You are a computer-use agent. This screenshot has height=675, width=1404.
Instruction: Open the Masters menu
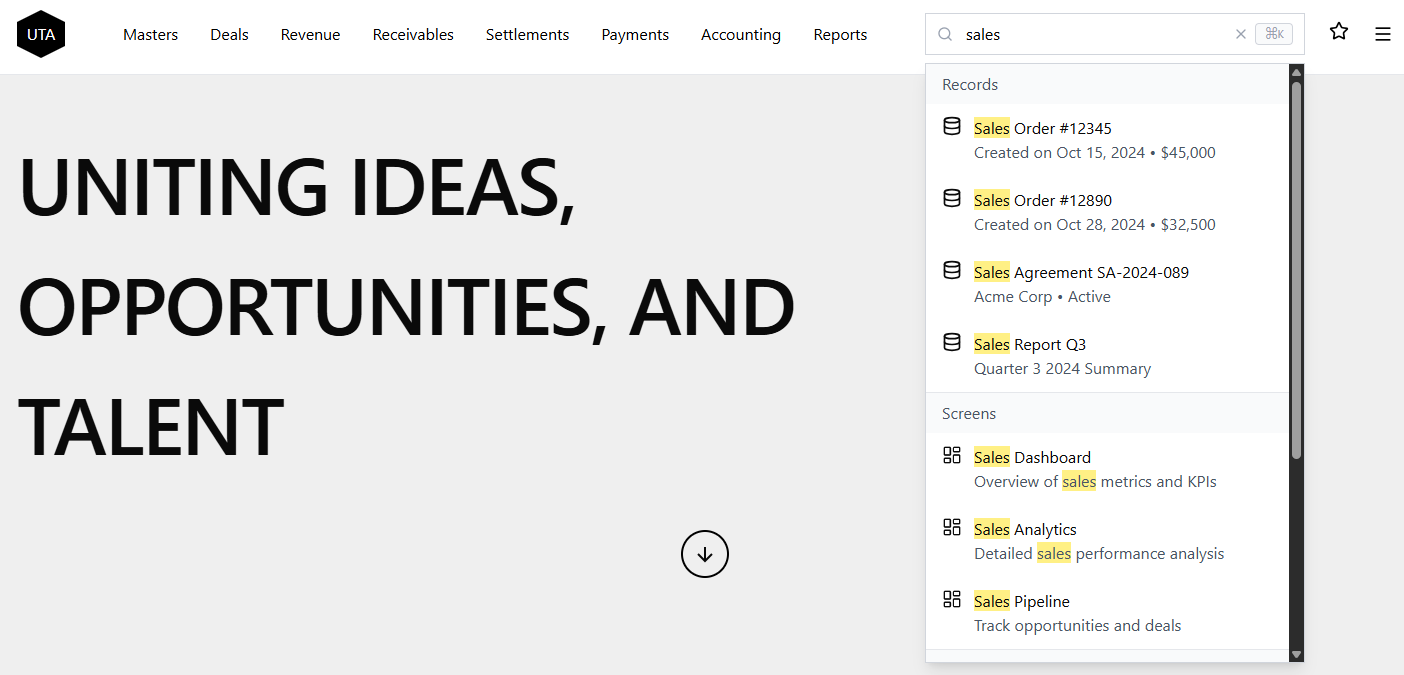(x=150, y=34)
